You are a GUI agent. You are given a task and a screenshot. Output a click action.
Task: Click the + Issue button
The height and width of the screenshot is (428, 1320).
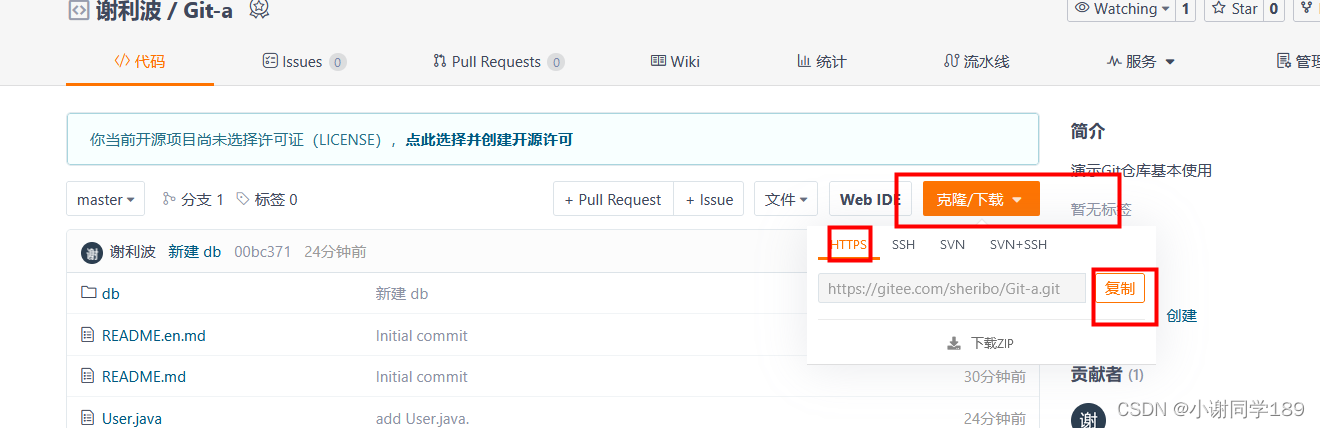(x=709, y=199)
